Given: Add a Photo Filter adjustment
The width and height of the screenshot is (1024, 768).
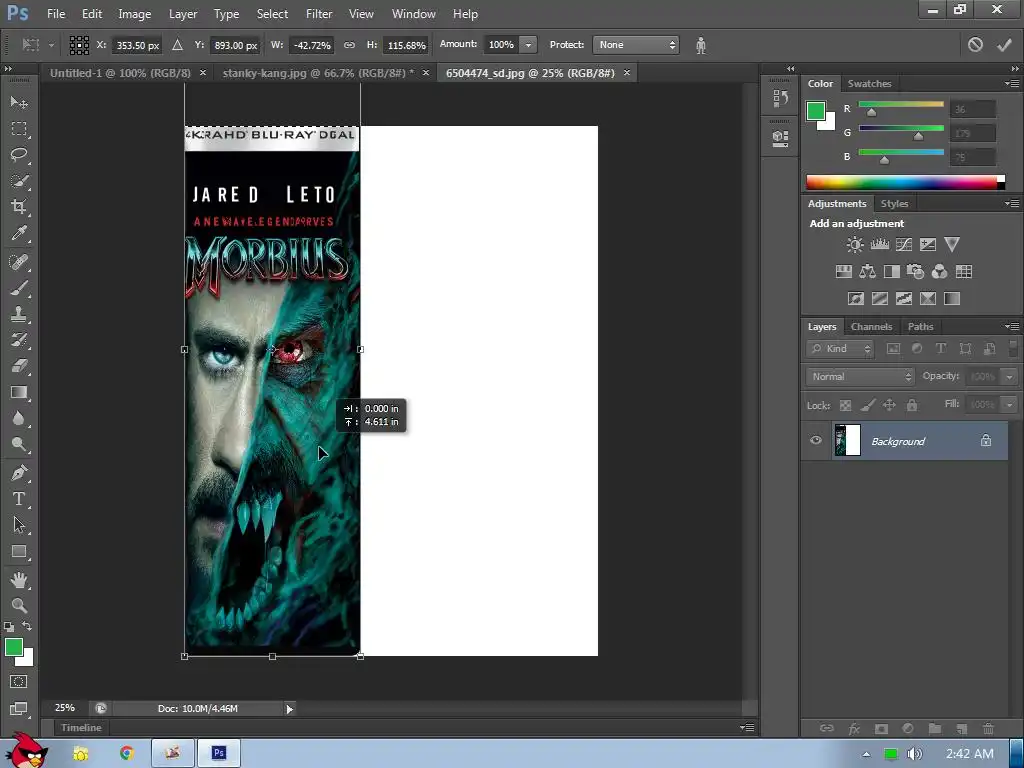Looking at the screenshot, I should pos(916,272).
